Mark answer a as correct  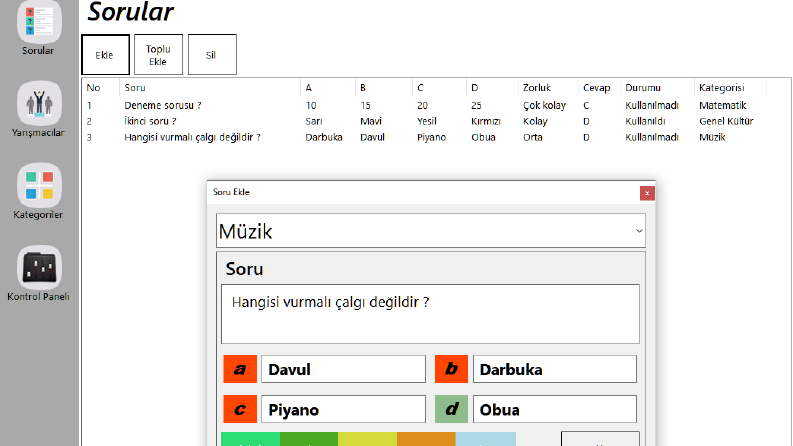[240, 369]
